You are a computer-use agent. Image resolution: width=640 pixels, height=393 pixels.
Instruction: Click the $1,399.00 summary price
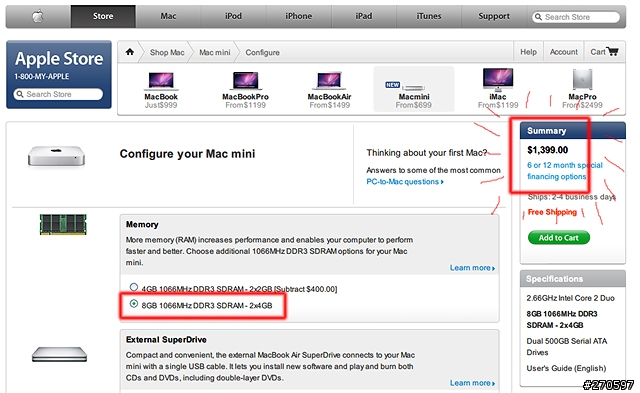tap(547, 150)
